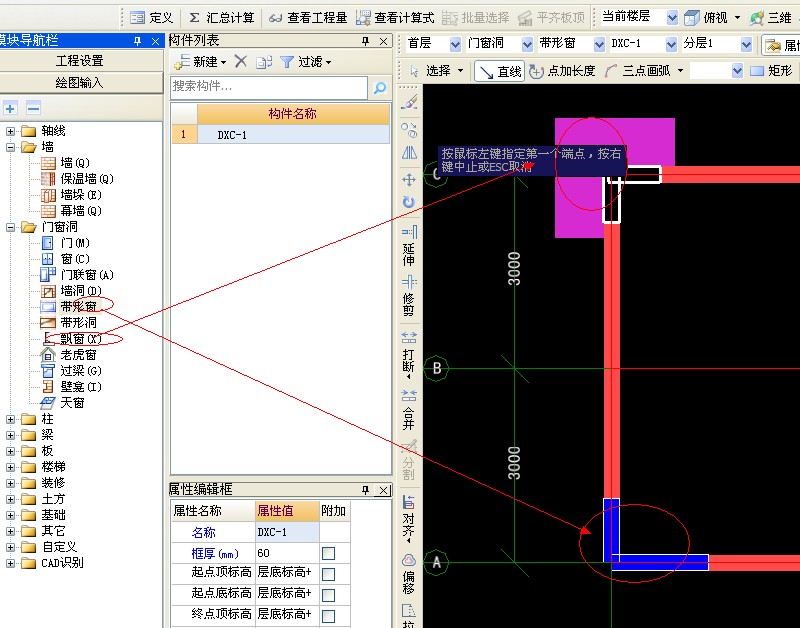
Task: Expand the 基础 tree folder
Action: (10, 515)
